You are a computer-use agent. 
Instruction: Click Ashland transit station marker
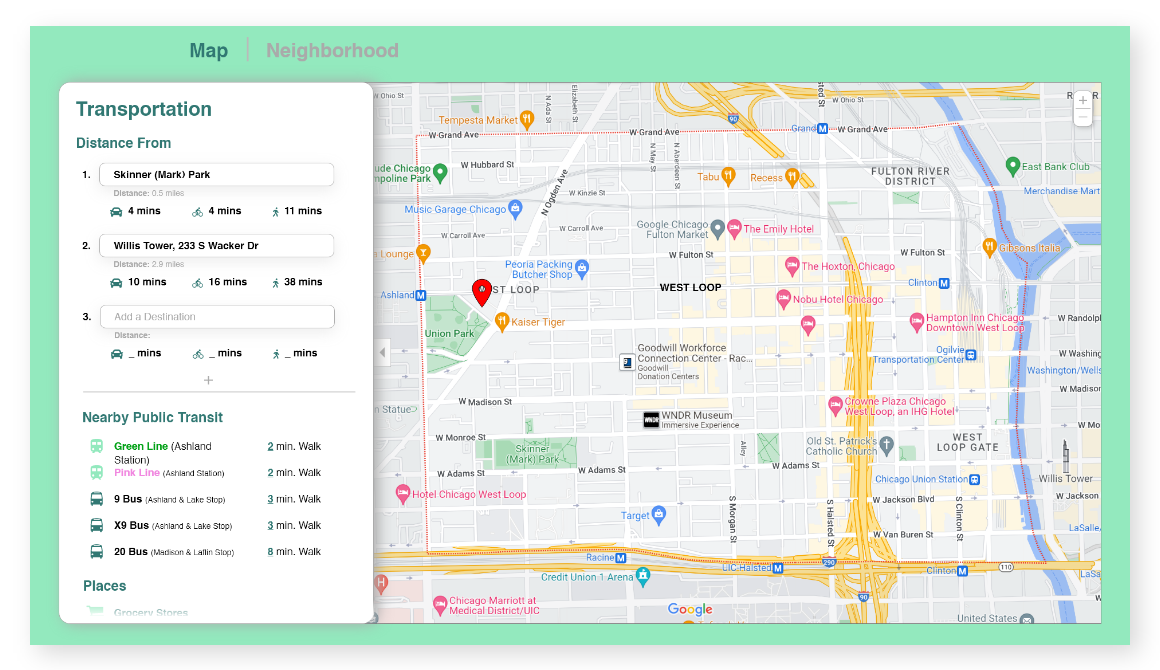click(x=421, y=295)
